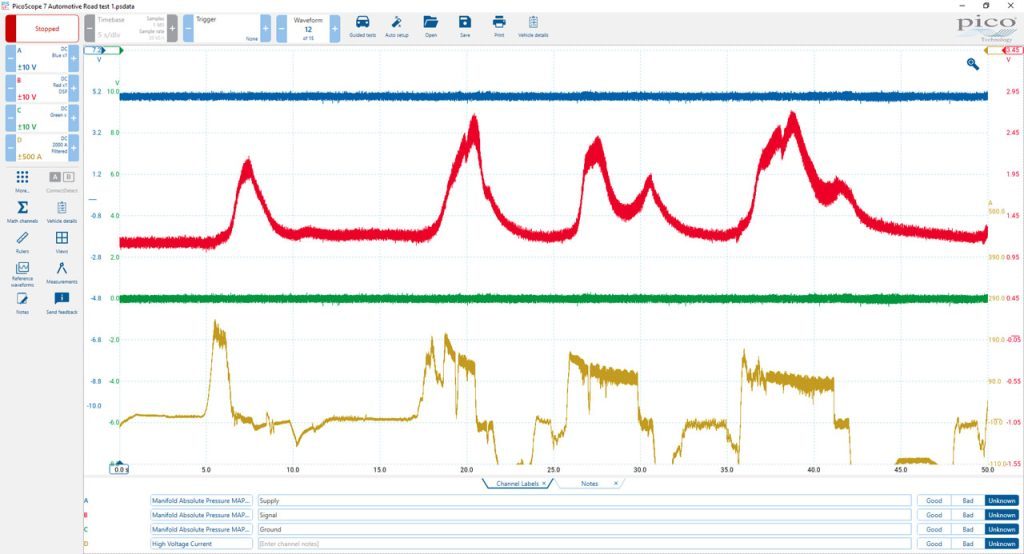Open Channel D ±500 A options
Screen dimensions: 1024x554
pyautogui.click(x=42, y=149)
